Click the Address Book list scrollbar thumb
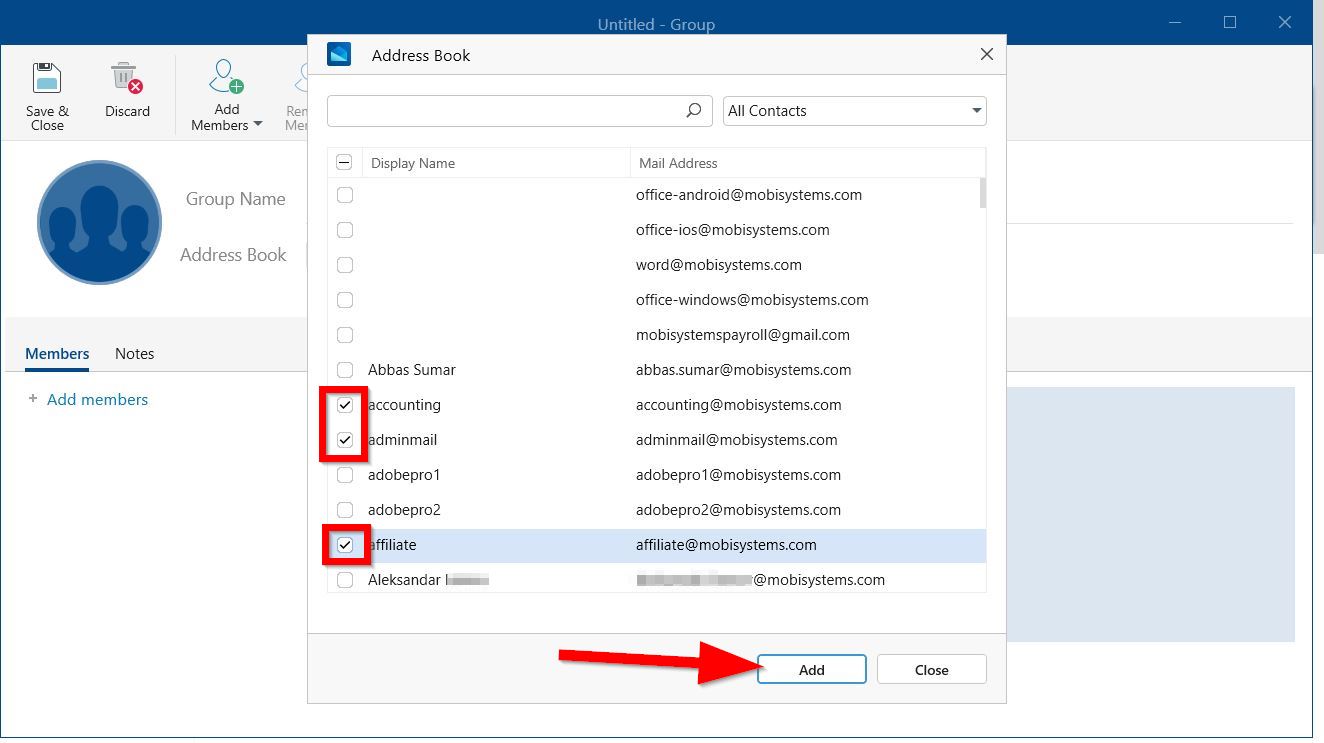Screen dimensions: 1324x743 pos(983,193)
